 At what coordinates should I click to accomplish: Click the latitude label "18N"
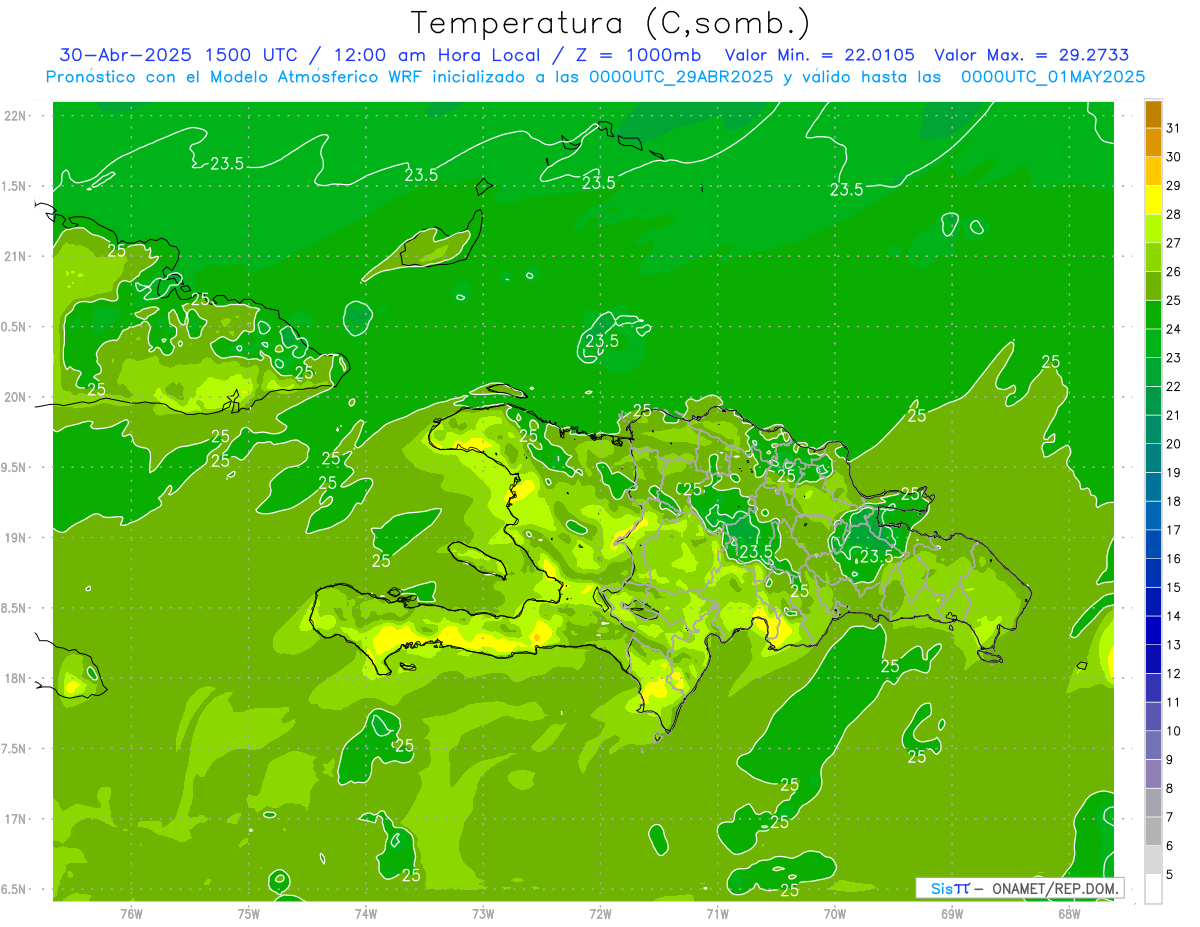[x=15, y=678]
